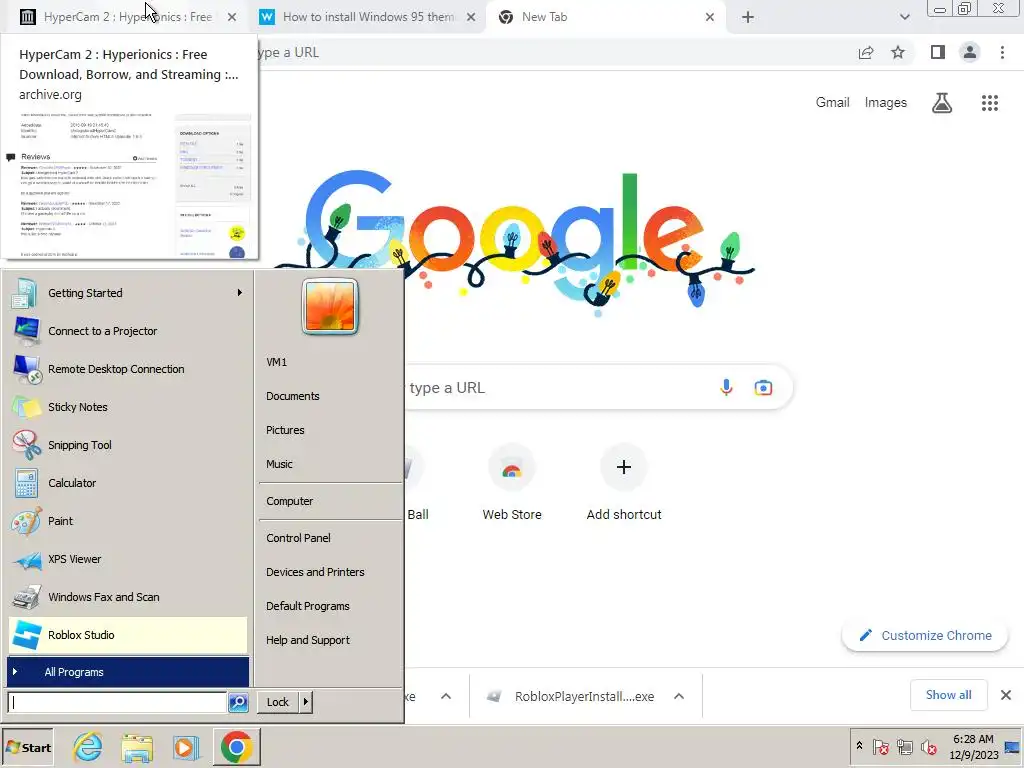Search by image with Lens icon
Image resolution: width=1024 pixels, height=768 pixels.
point(763,388)
